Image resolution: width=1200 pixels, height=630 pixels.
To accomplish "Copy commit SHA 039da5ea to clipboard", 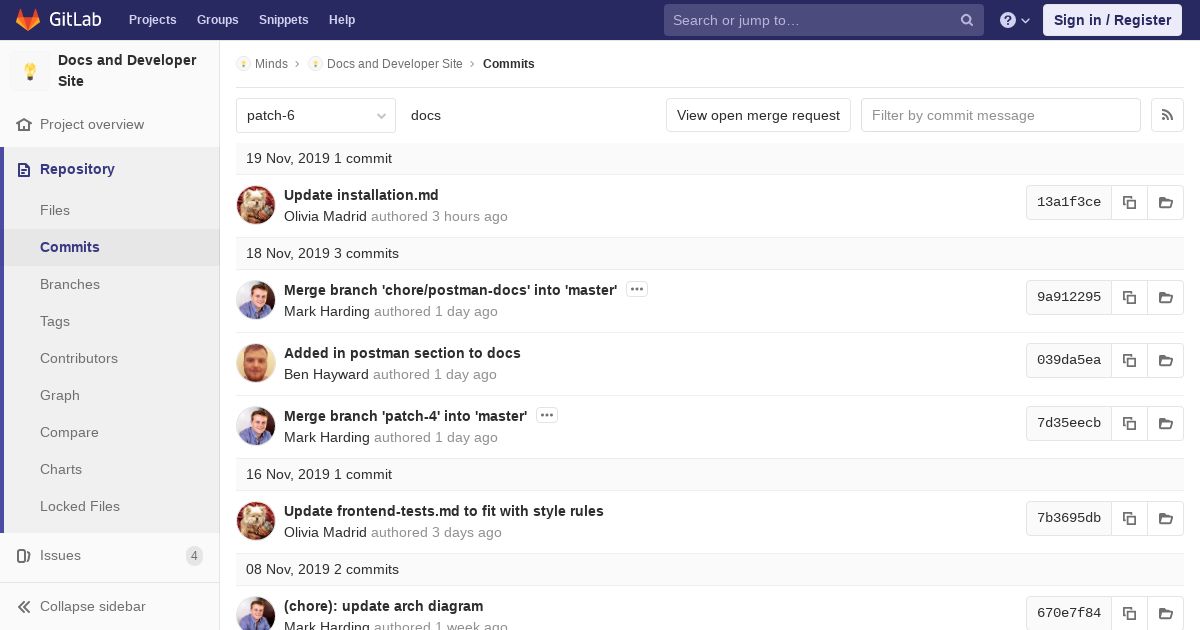I will tap(1129, 360).
